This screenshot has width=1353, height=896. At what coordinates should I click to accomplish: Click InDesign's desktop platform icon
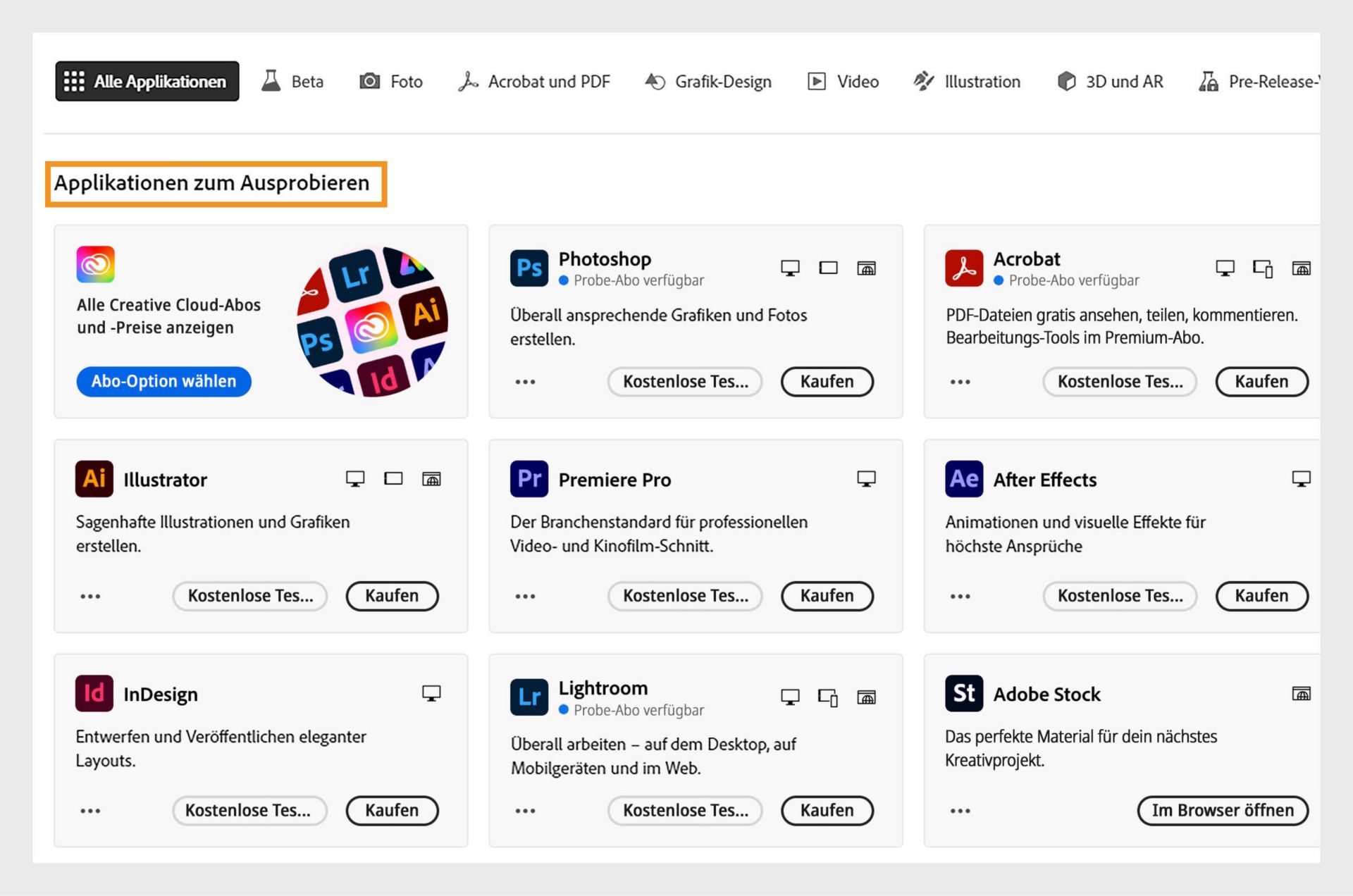pos(431,693)
